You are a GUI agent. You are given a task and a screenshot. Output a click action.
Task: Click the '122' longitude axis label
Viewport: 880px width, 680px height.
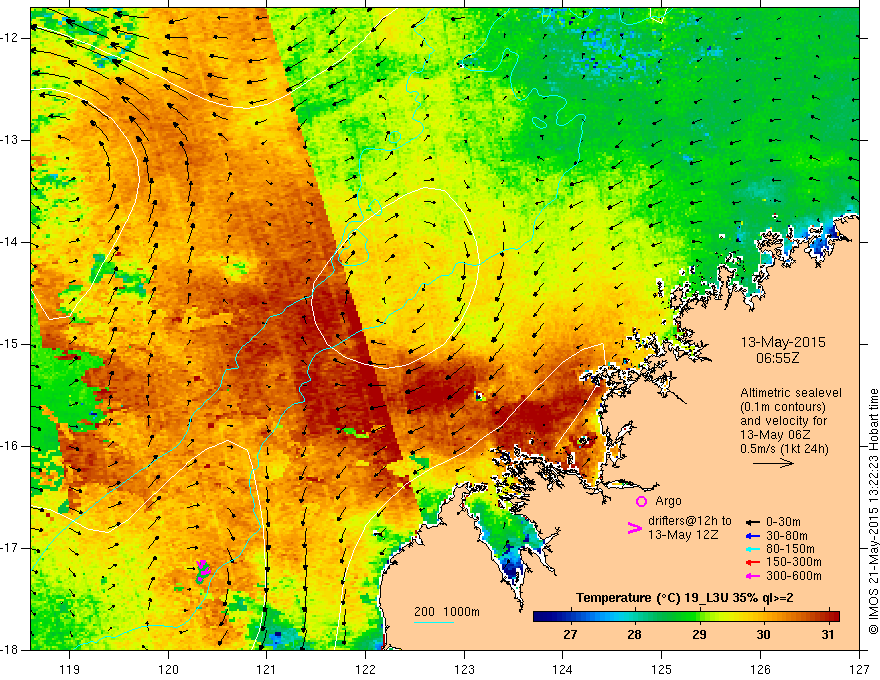[x=365, y=669]
